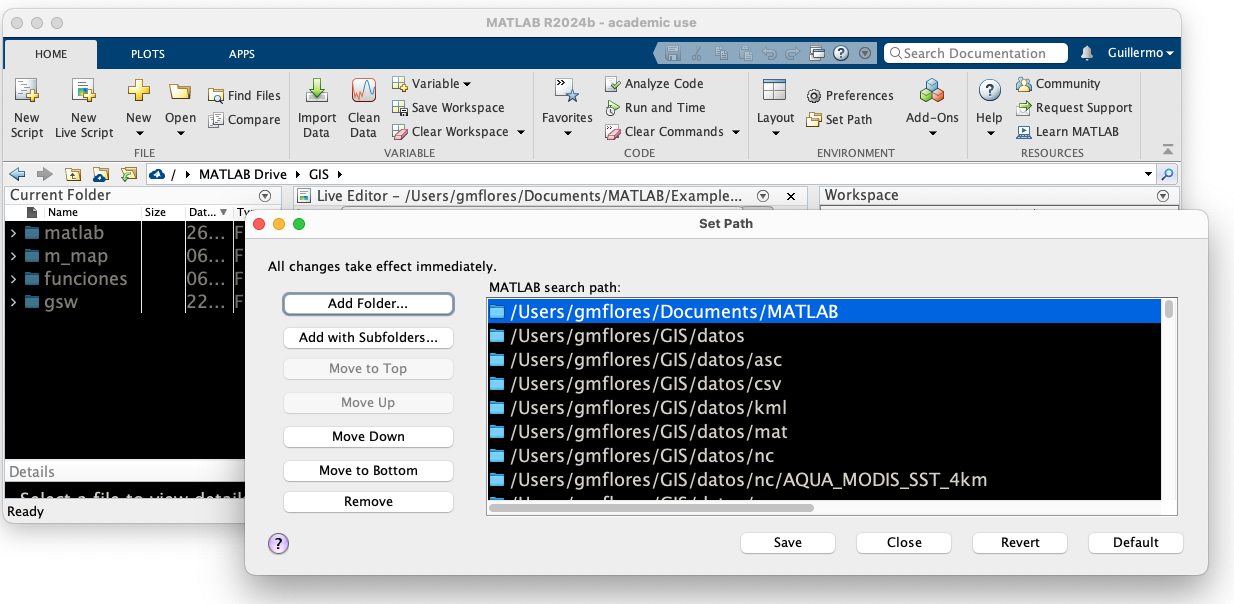
Task: Open the Guillermo account dropdown
Action: click(x=1141, y=53)
